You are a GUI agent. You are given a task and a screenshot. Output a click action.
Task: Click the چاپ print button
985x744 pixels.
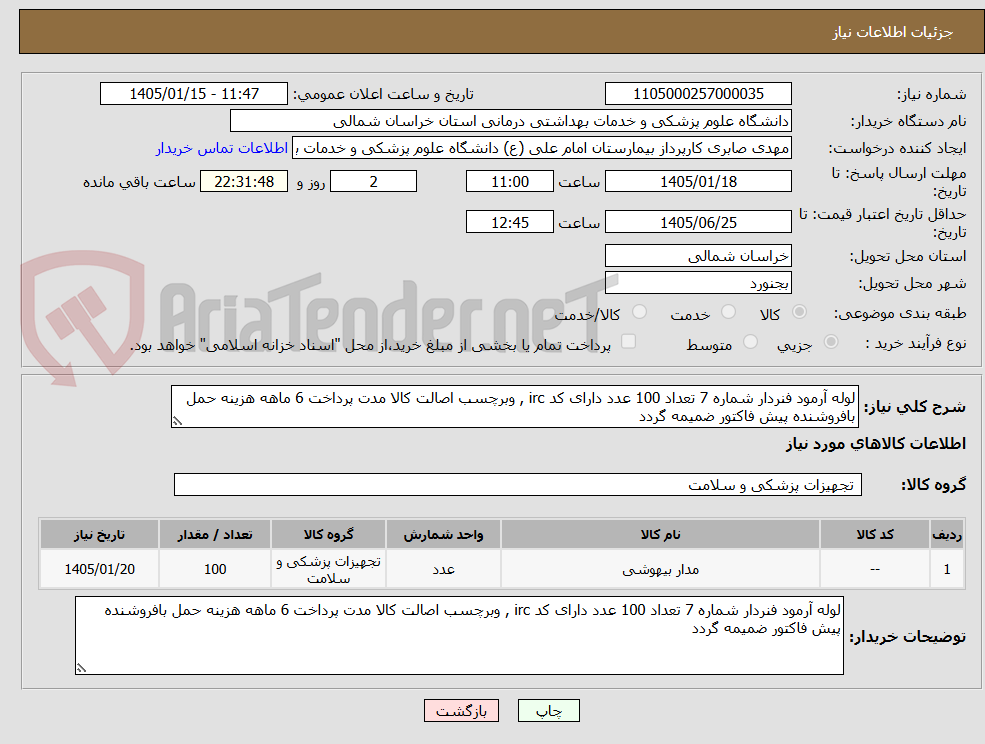tap(548, 711)
